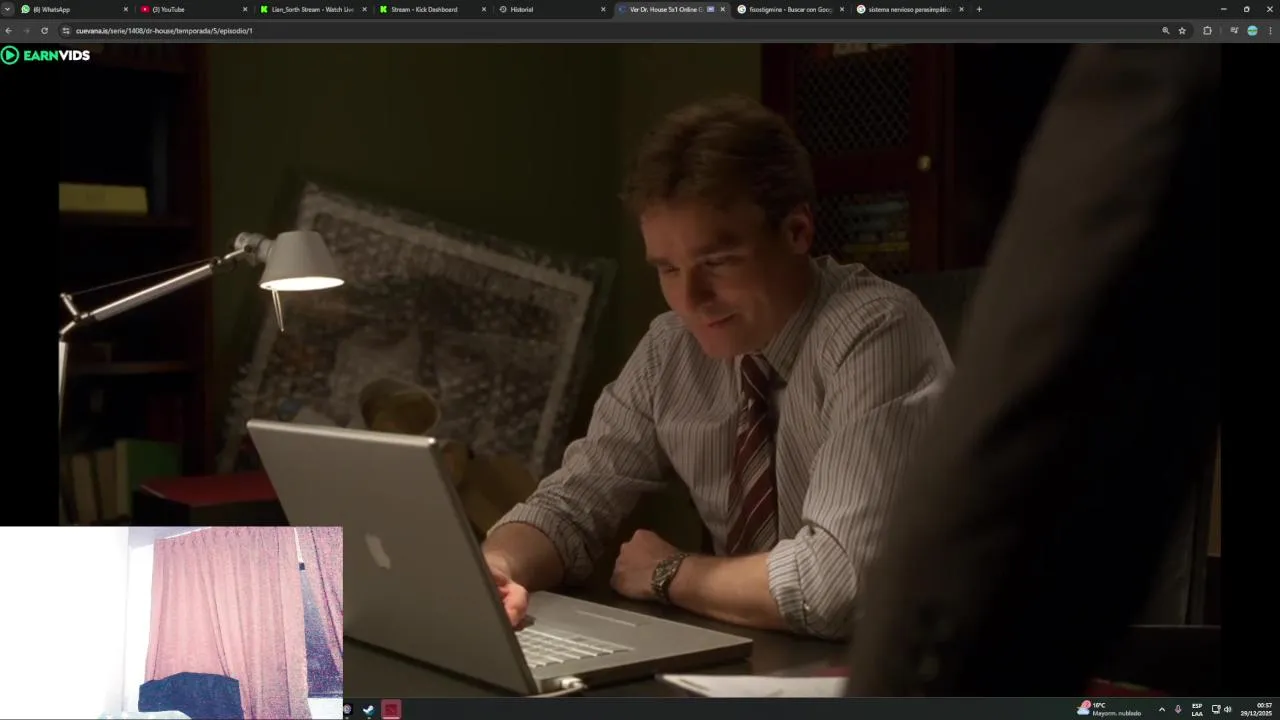Bookmark this page with the star

pos(1182,31)
